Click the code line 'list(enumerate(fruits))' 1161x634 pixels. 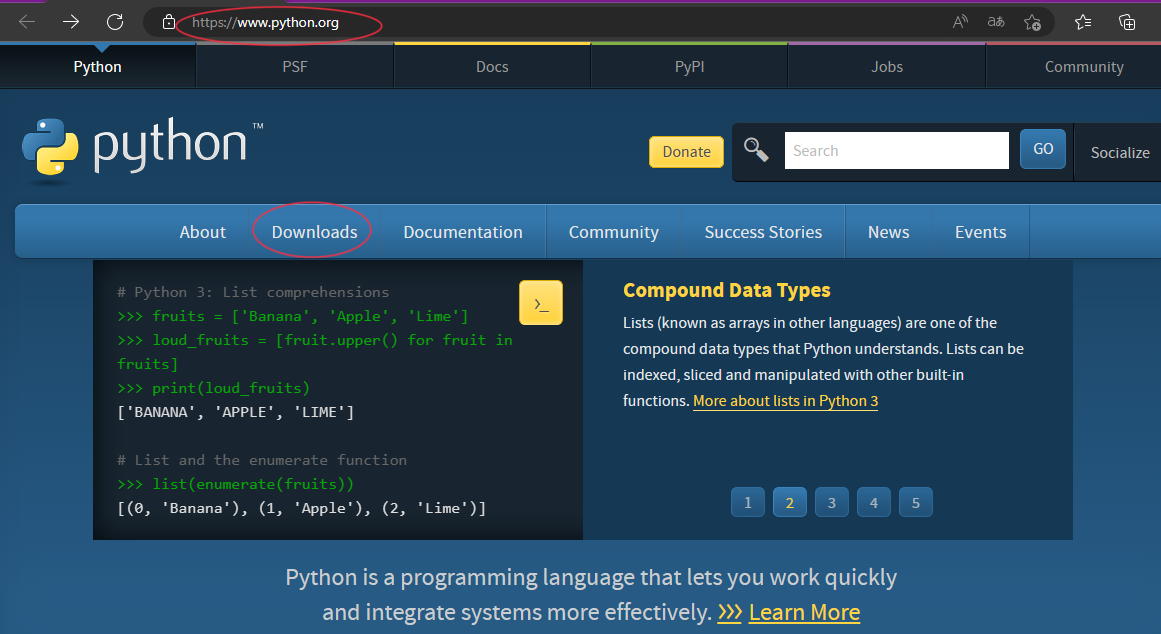click(x=235, y=484)
